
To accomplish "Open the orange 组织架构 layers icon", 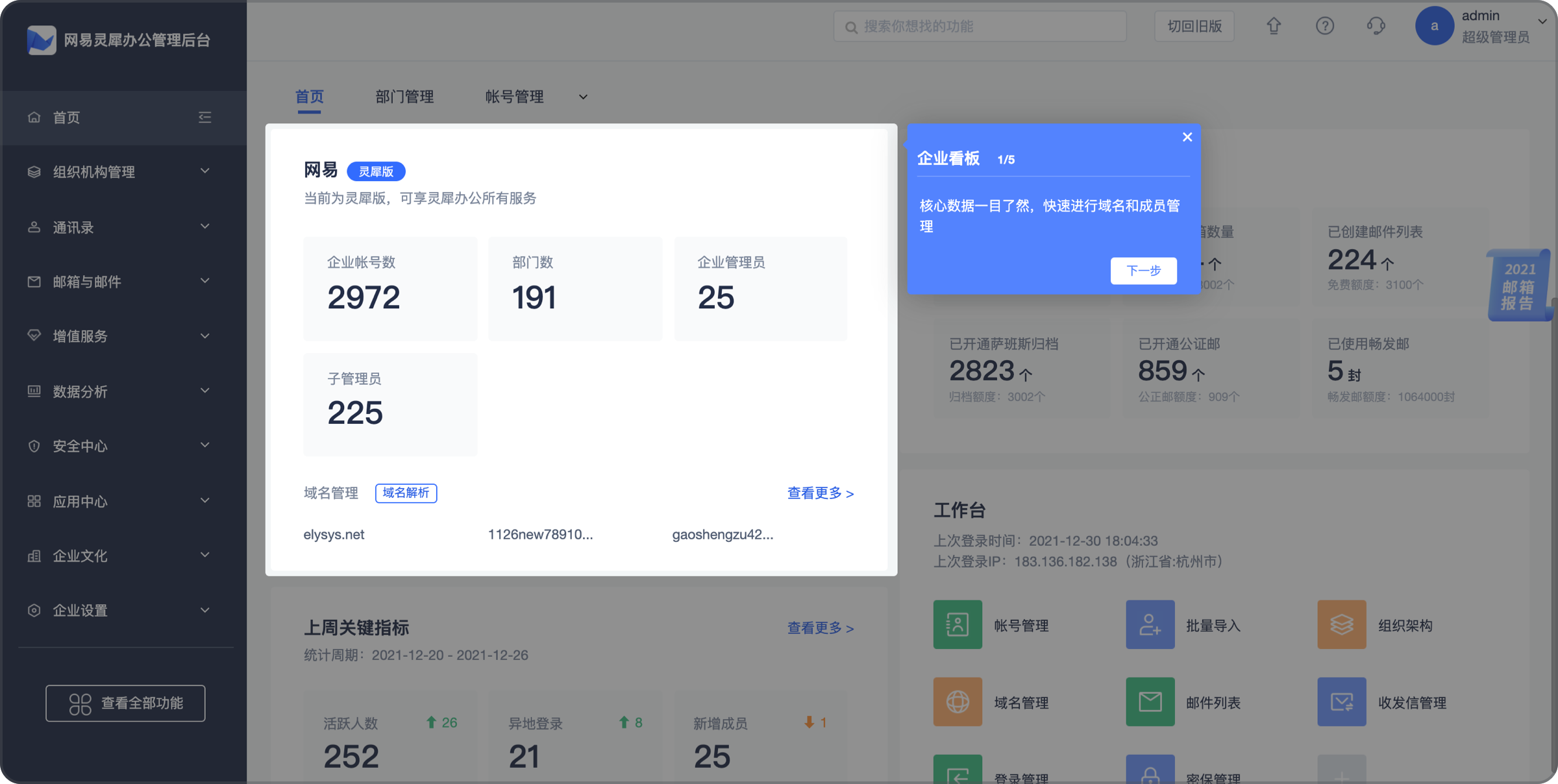I will click(1341, 625).
